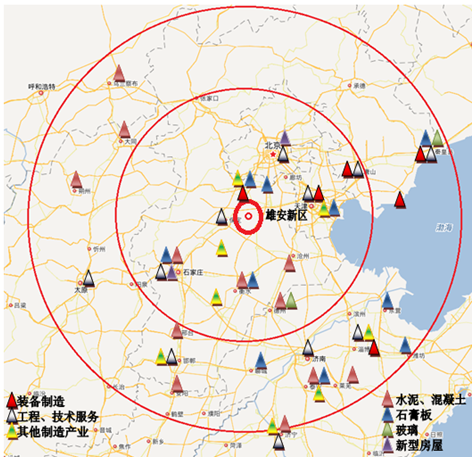Click the brown marker at 安阳
The width and height of the screenshot is (474, 459).
click(177, 384)
